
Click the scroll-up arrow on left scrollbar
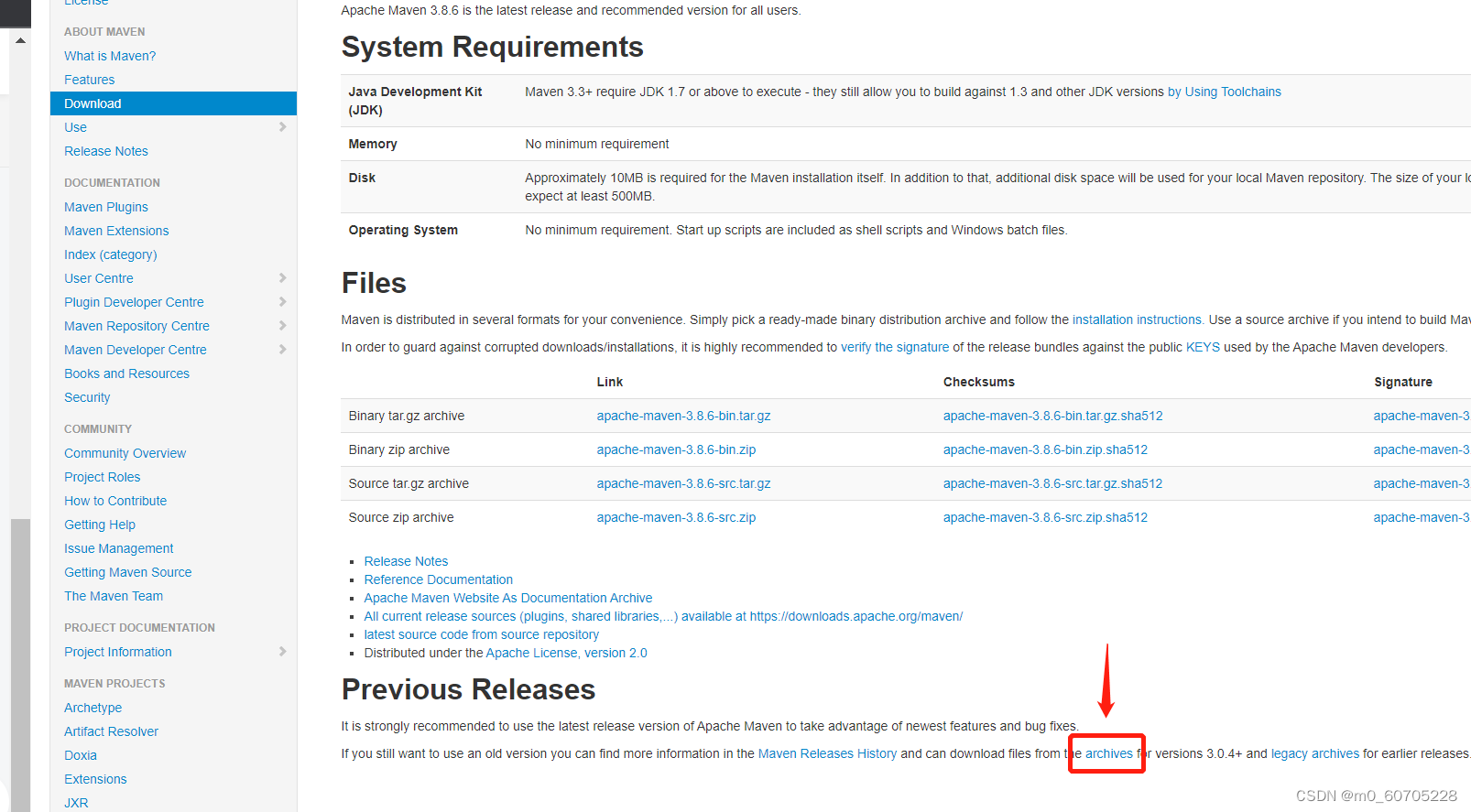20,40
